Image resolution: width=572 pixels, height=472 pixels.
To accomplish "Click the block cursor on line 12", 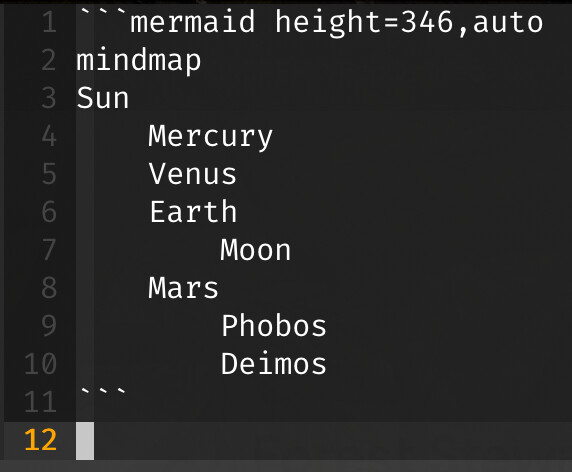I will tap(85, 441).
